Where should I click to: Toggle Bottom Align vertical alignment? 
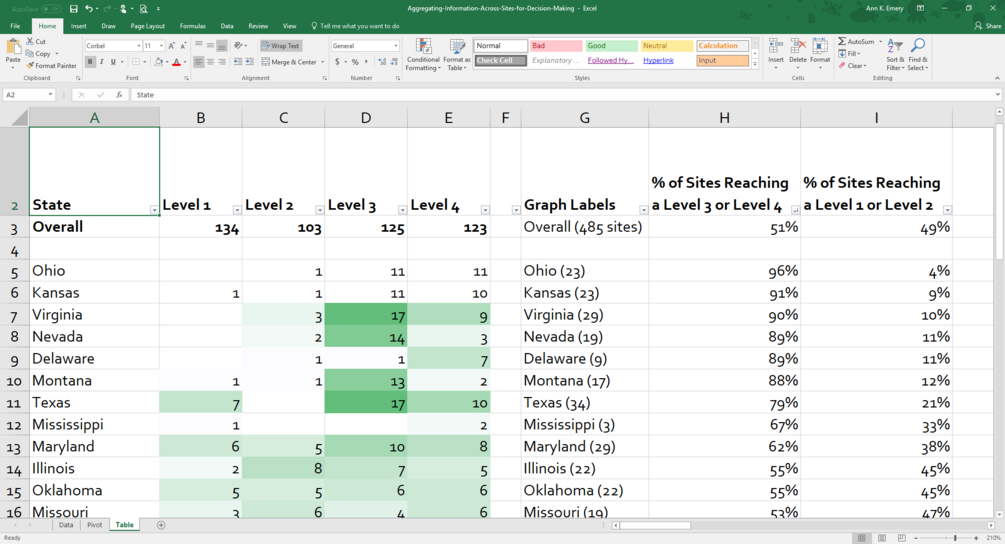[222, 46]
